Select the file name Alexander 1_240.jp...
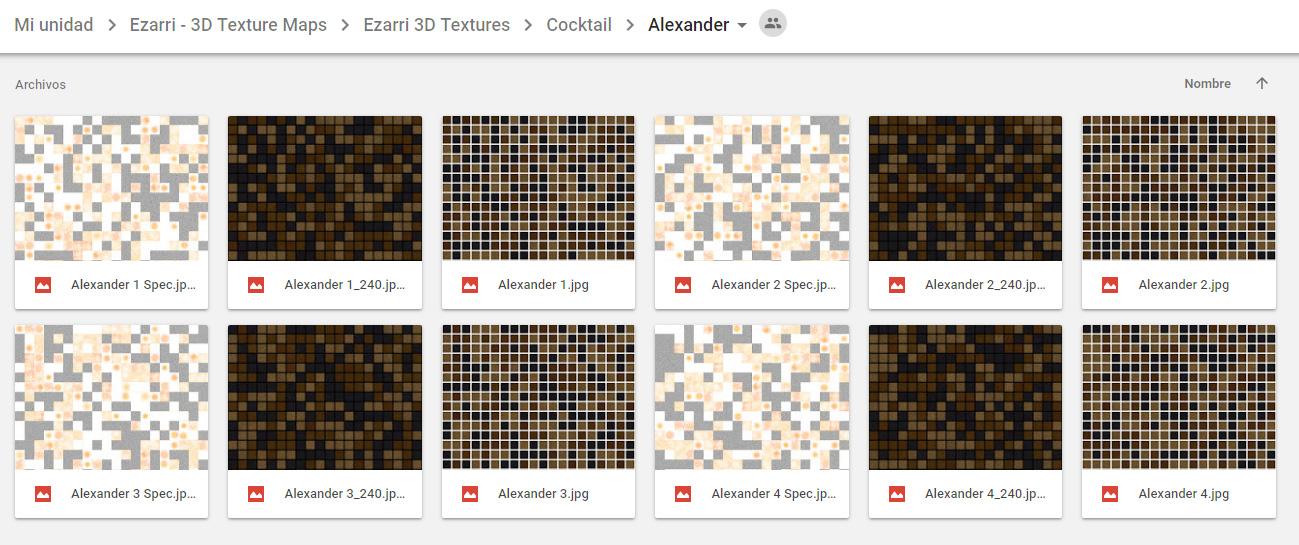Screen dimensions: 1299x545 pyautogui.click(x=345, y=285)
